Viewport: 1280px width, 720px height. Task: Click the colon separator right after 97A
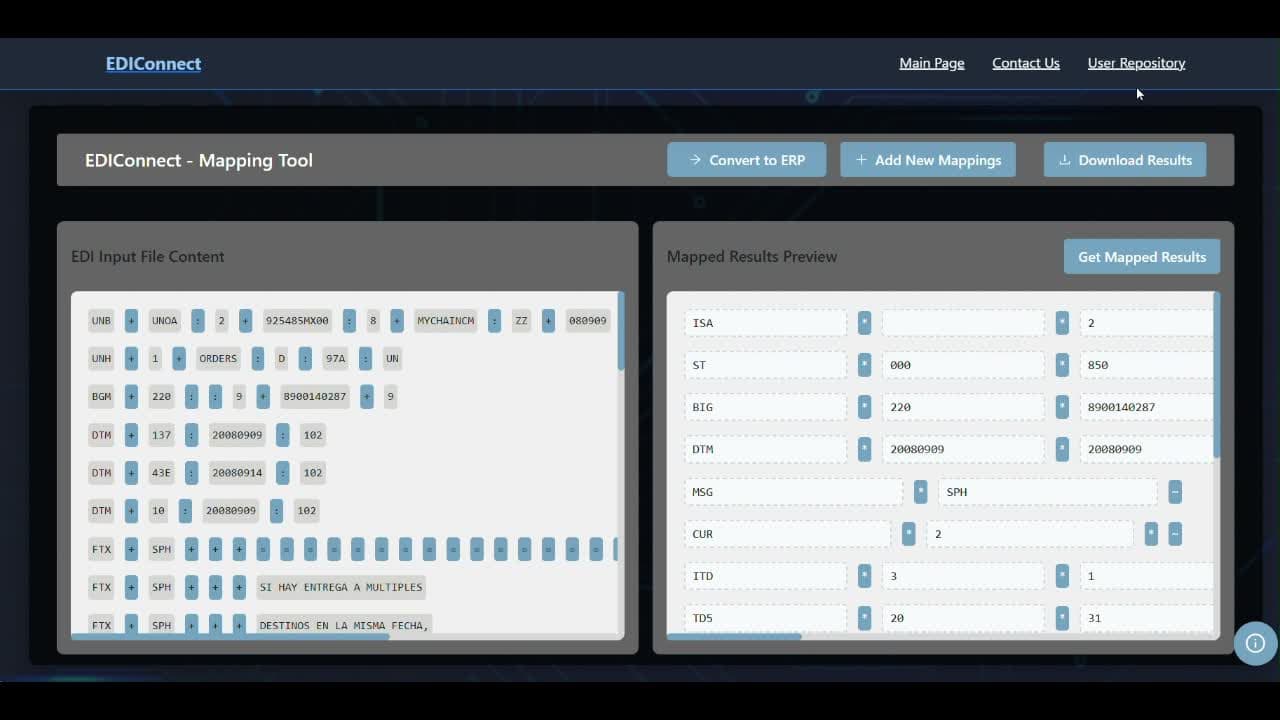(x=365, y=359)
